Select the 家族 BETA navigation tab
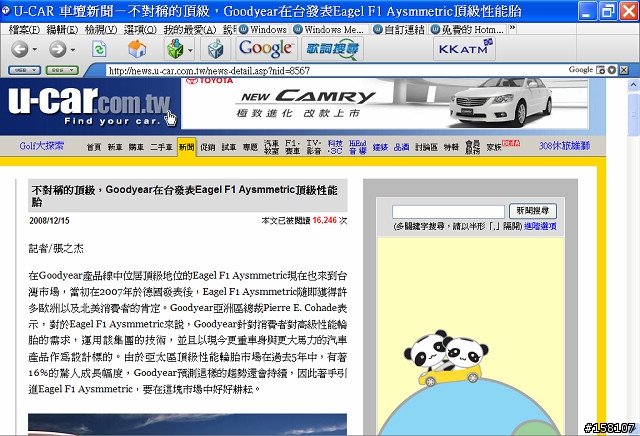Viewport: 640px width, 436px height. (503, 146)
